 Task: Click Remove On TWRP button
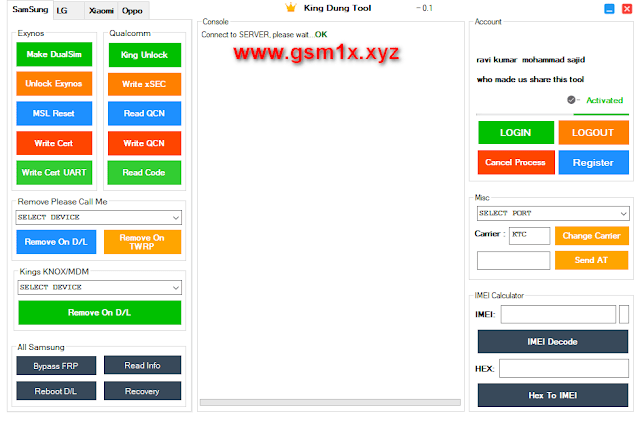[x=142, y=242]
